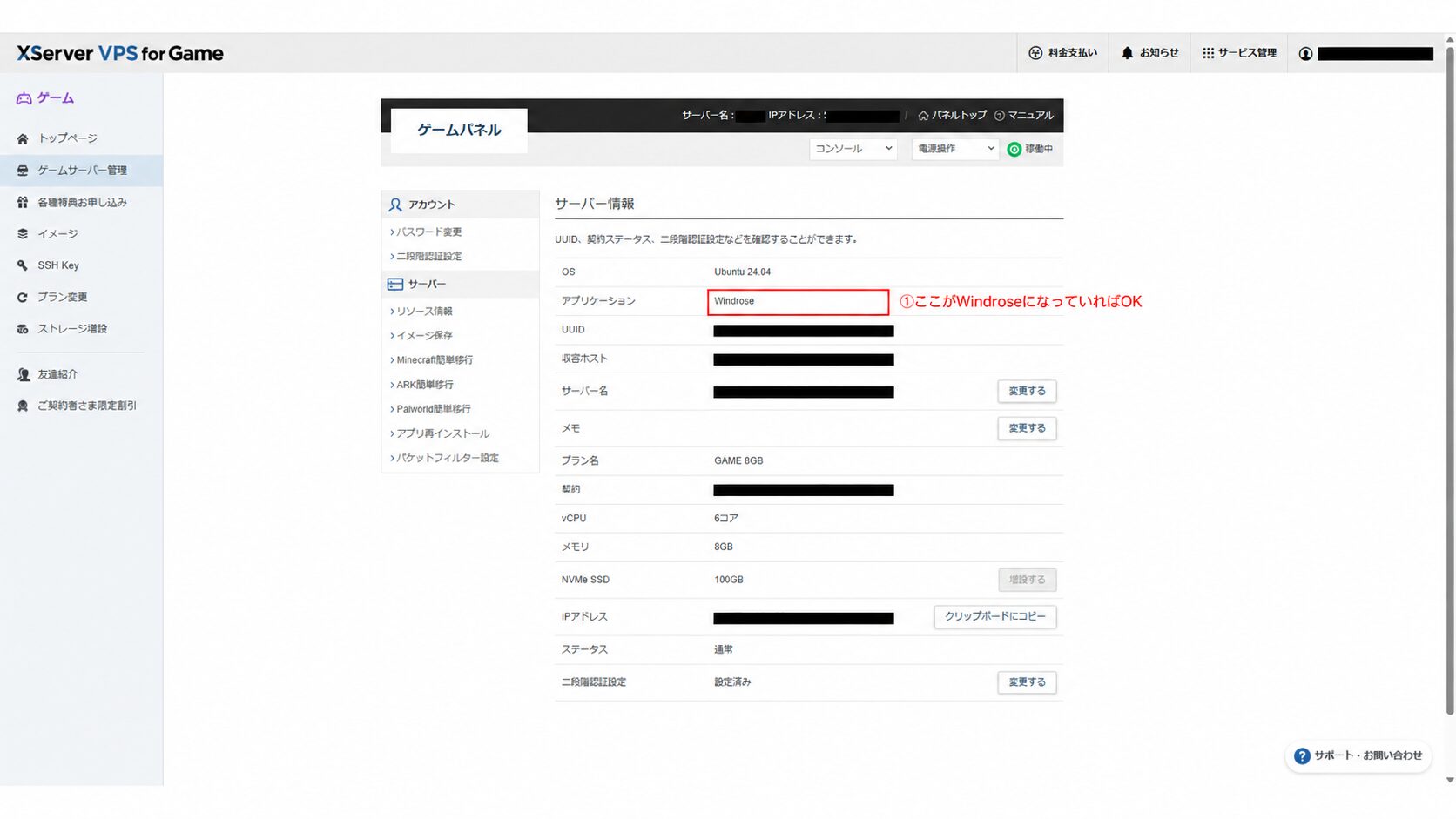The width and height of the screenshot is (1456, 819).
Task: Open the コンソール dropdown
Action: (853, 149)
